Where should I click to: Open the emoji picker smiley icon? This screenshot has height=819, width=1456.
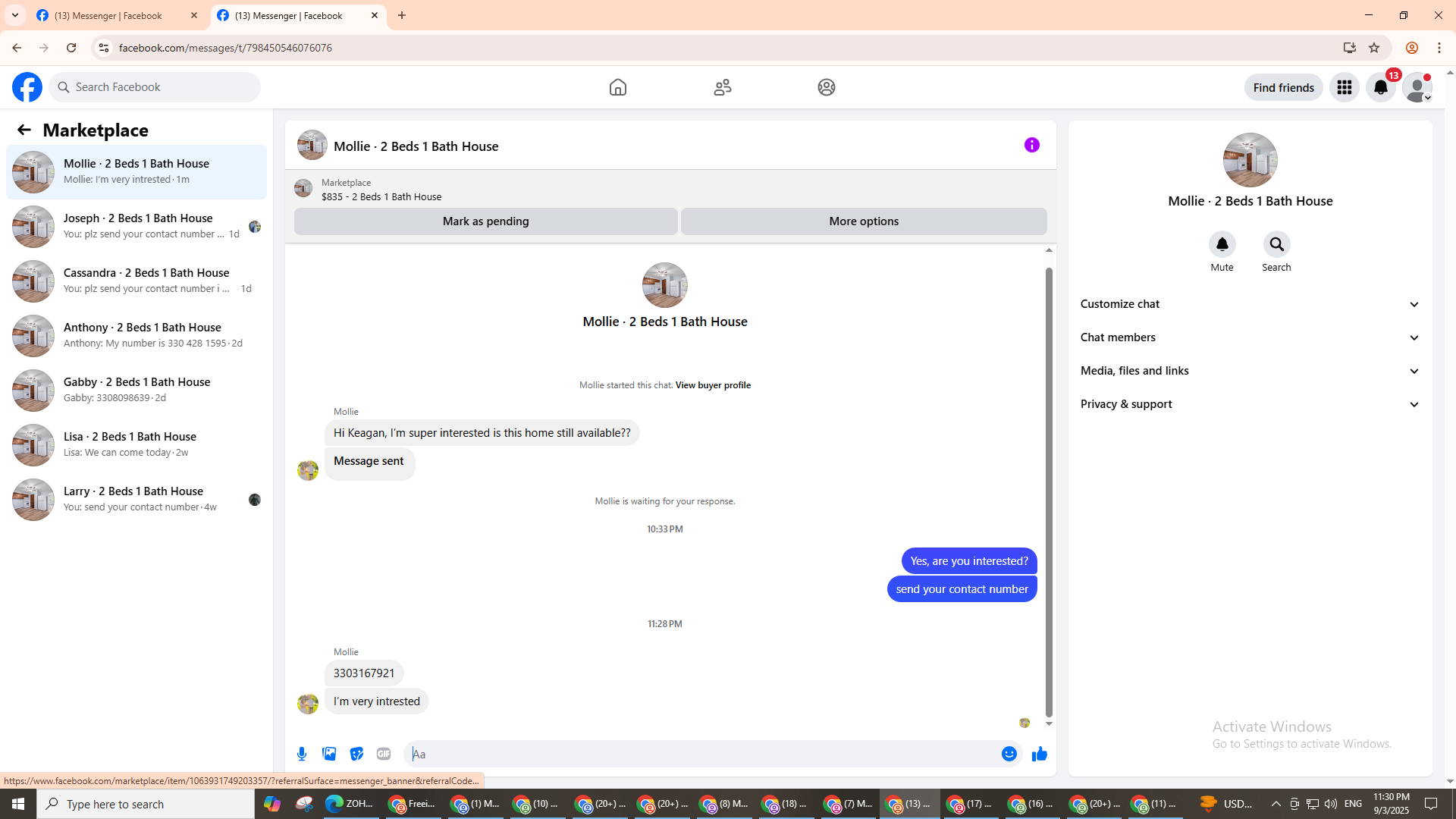coord(1009,754)
